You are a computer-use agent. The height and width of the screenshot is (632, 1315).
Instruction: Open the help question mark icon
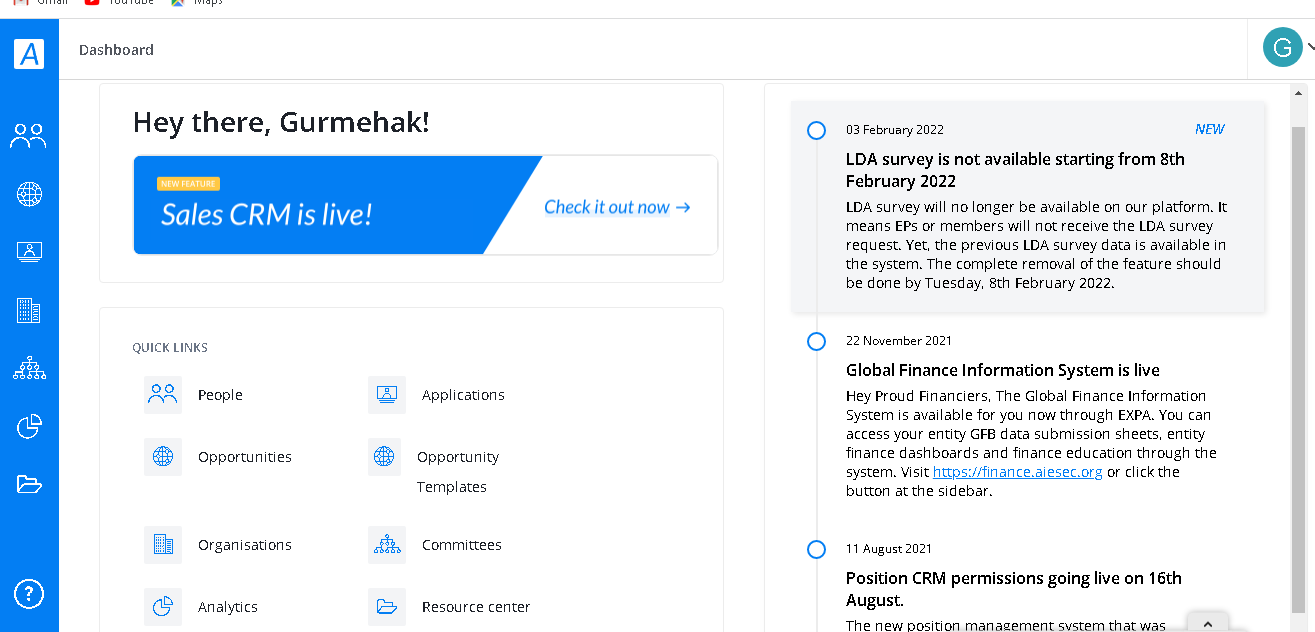point(29,594)
